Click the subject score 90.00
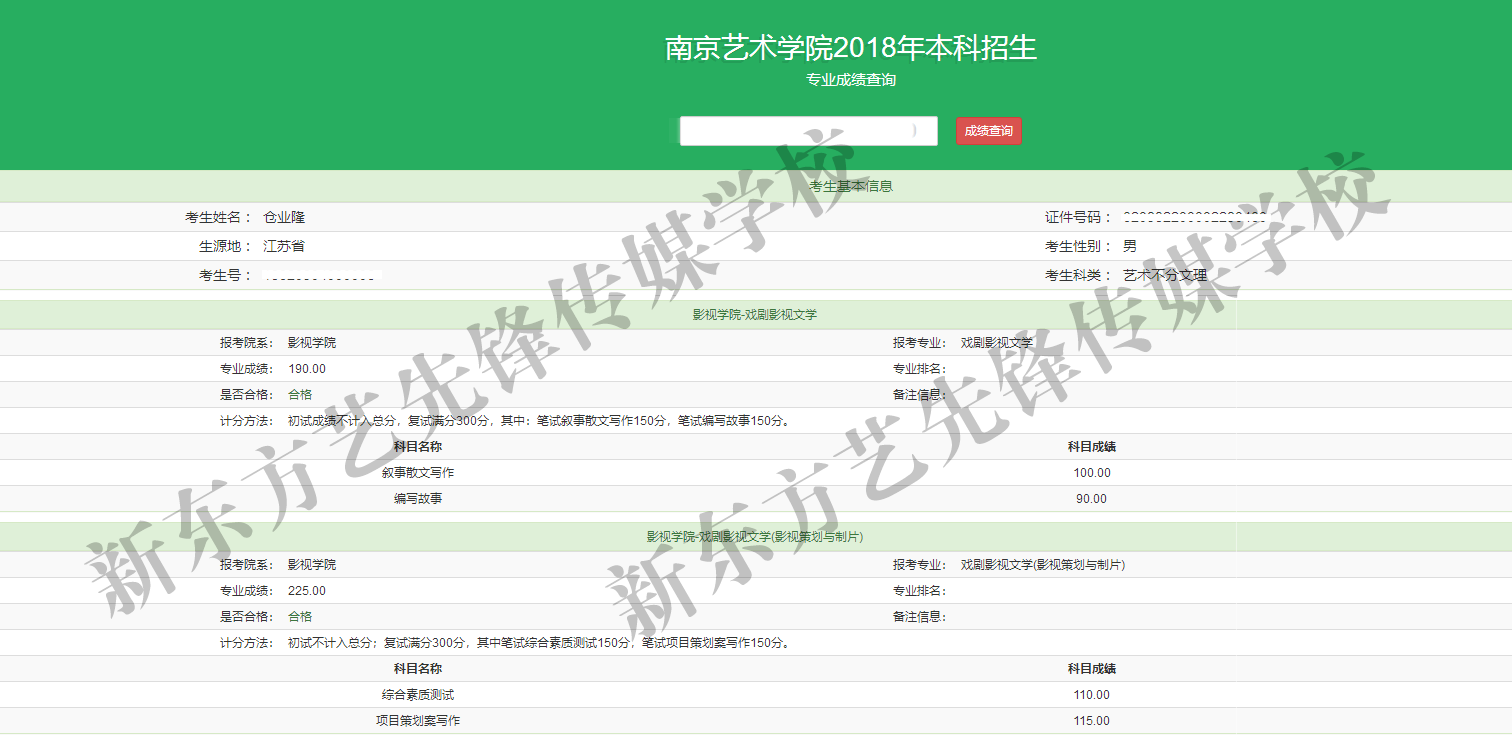 [1092, 499]
